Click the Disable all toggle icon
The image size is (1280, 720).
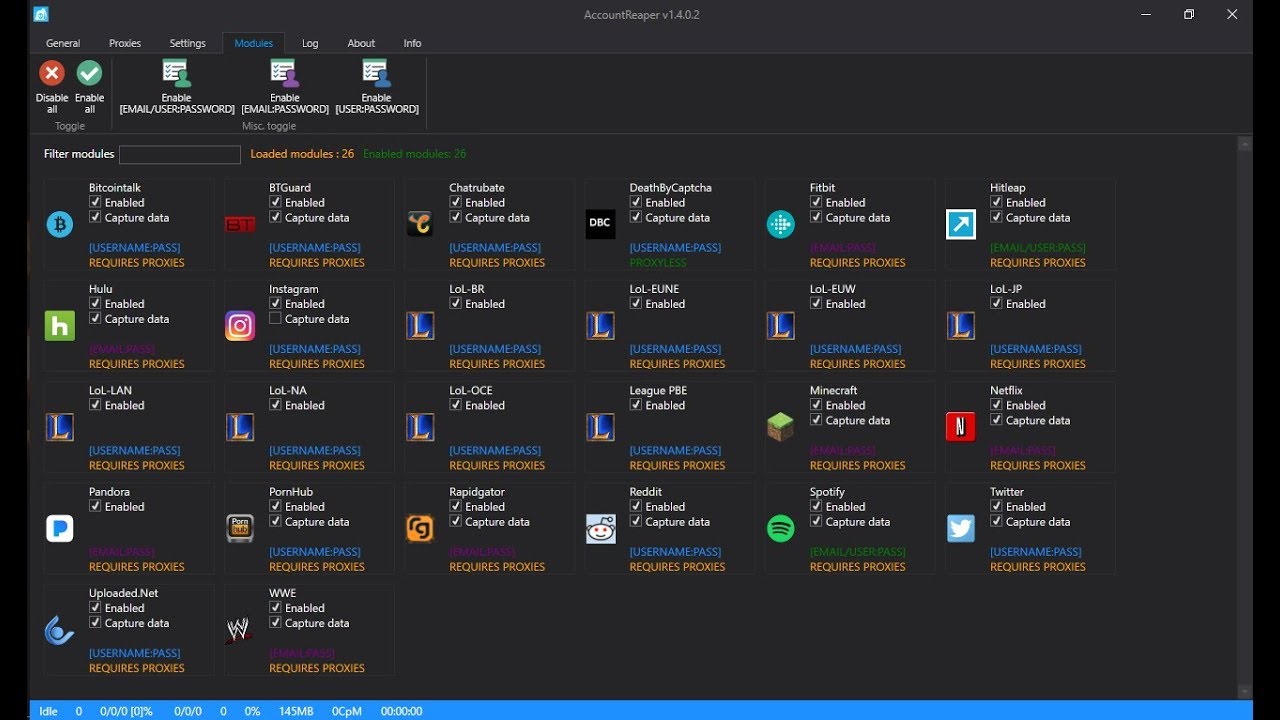point(52,73)
